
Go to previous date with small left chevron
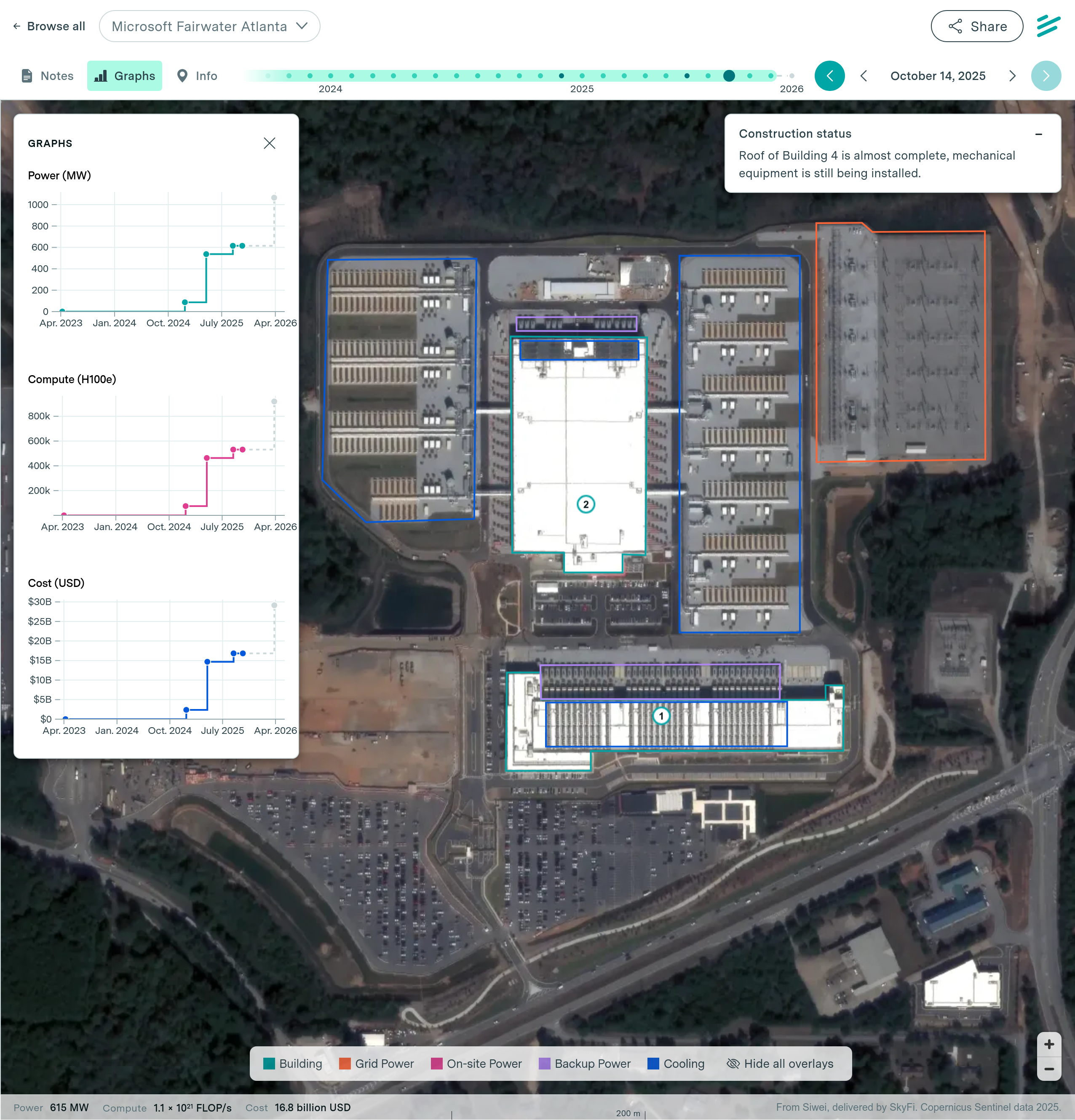click(x=864, y=76)
